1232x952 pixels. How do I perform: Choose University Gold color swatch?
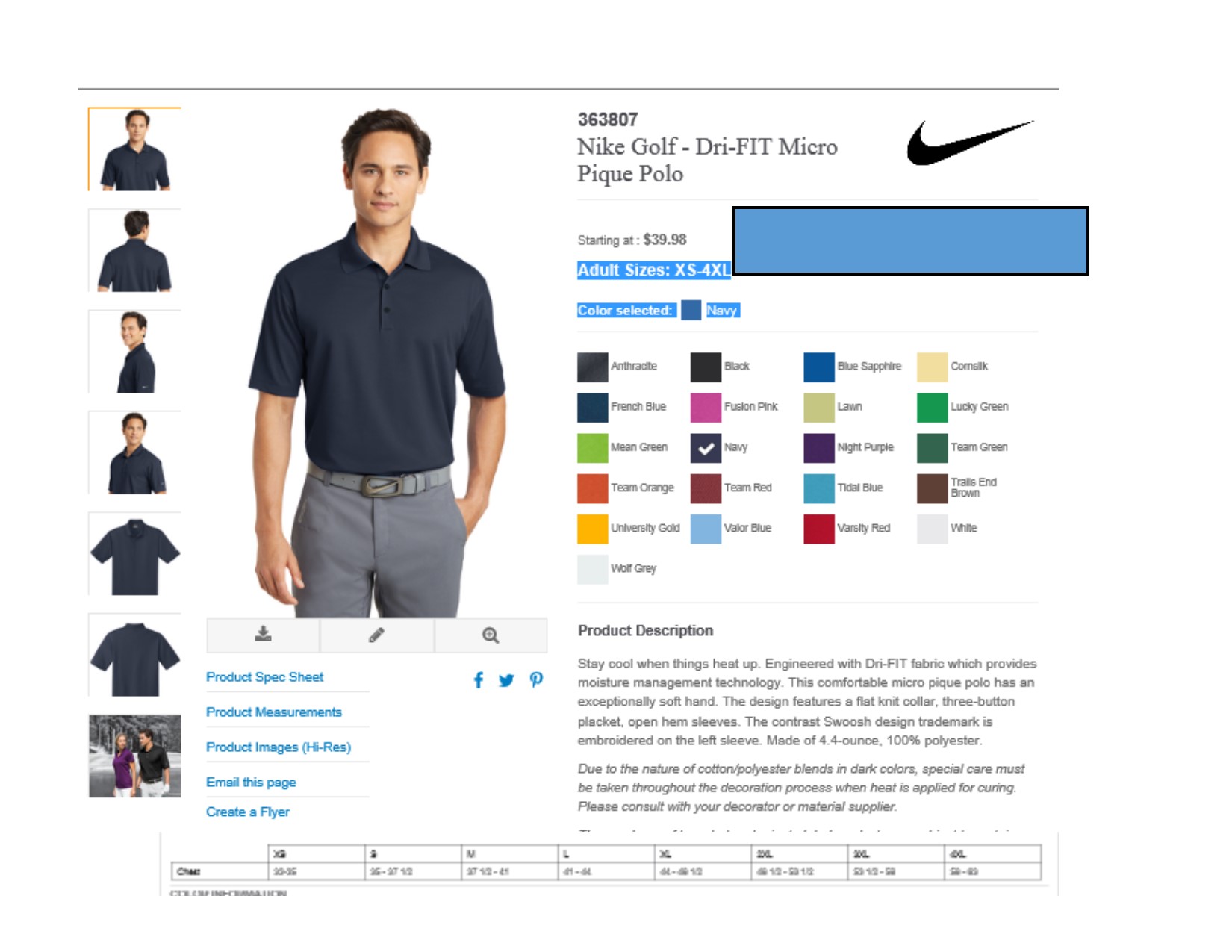coord(592,528)
